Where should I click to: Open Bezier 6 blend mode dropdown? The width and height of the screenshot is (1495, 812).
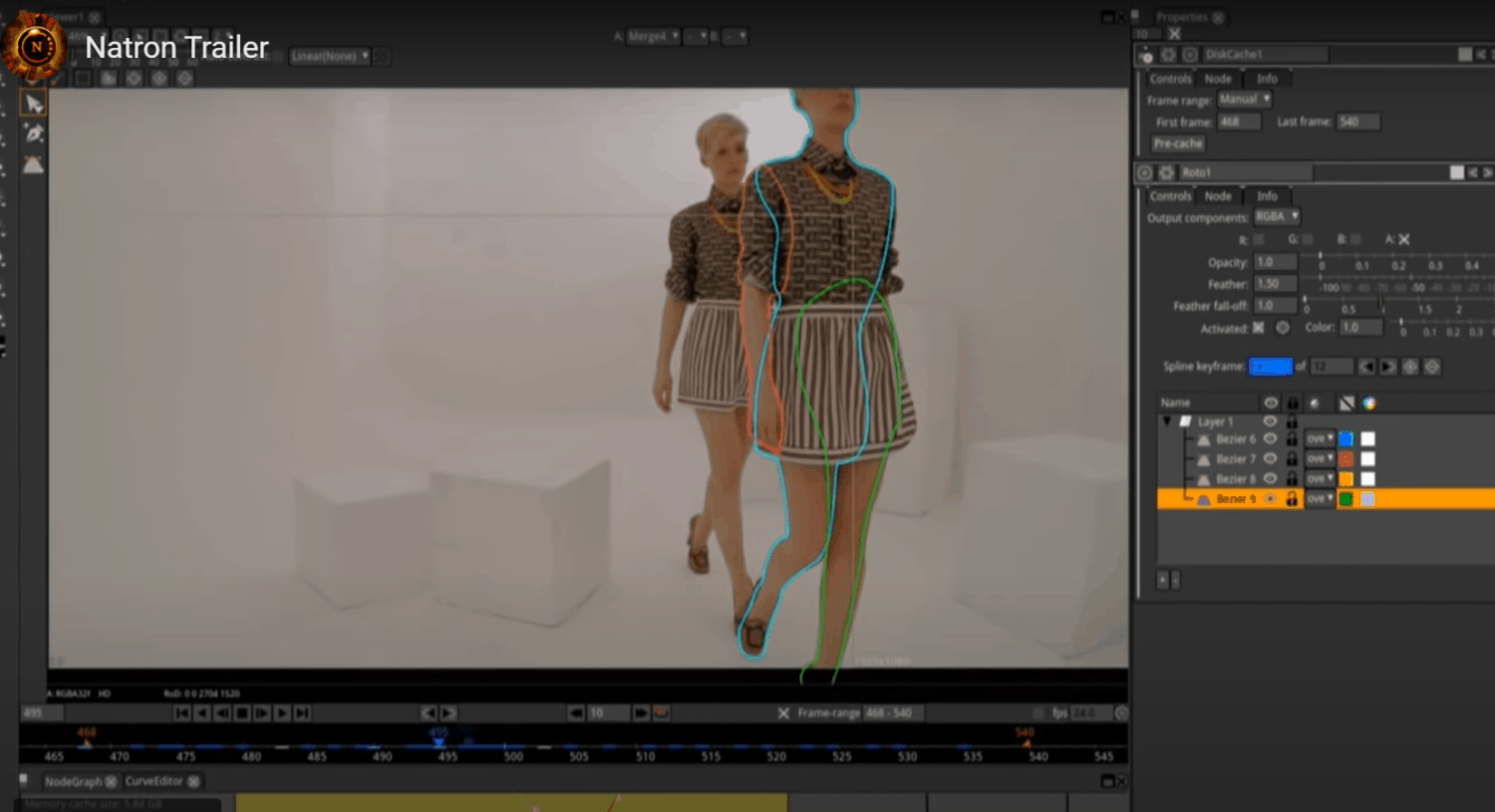[x=1320, y=439]
